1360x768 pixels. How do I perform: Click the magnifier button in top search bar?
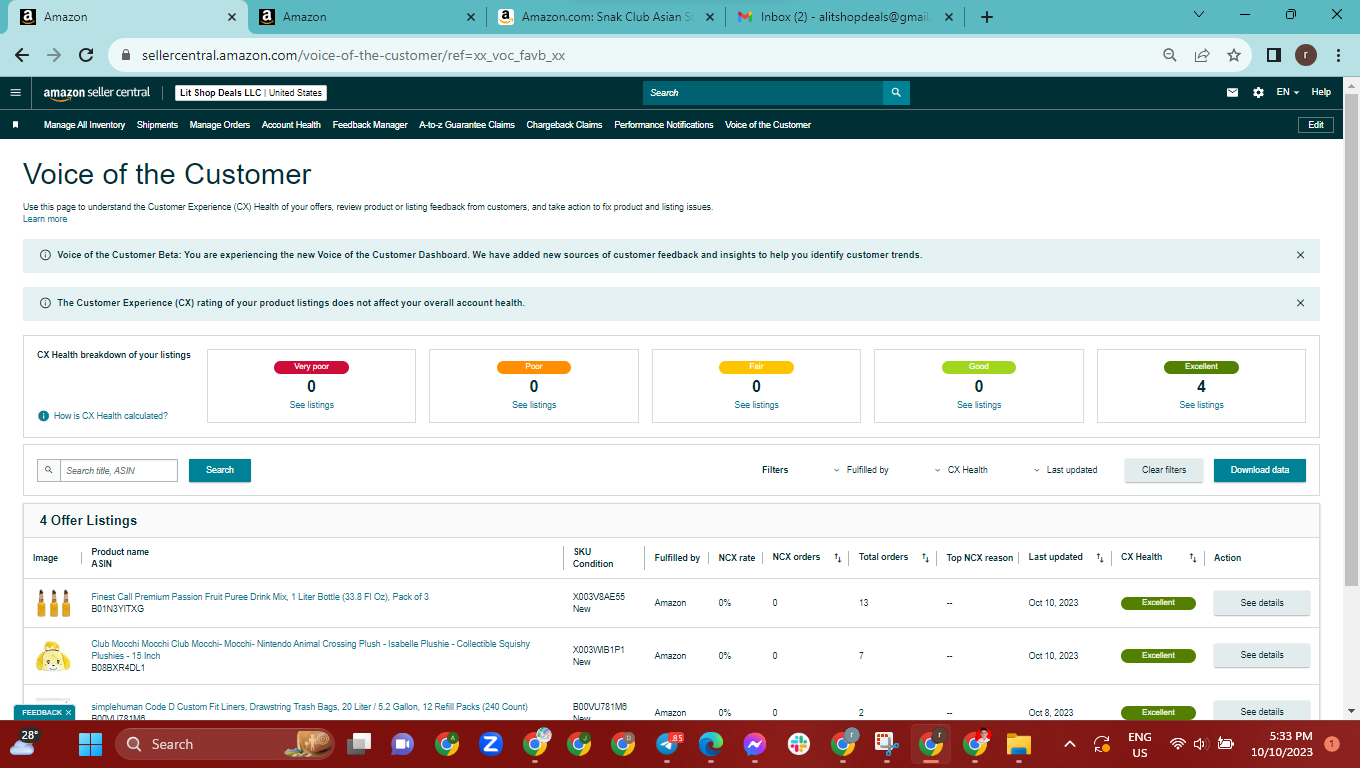pos(896,93)
